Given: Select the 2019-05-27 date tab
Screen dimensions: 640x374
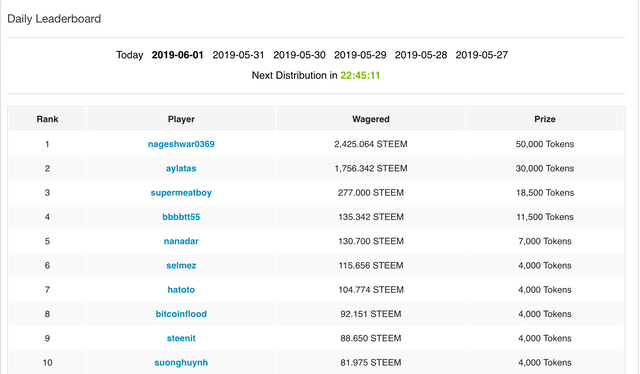Looking at the screenshot, I should [482, 55].
